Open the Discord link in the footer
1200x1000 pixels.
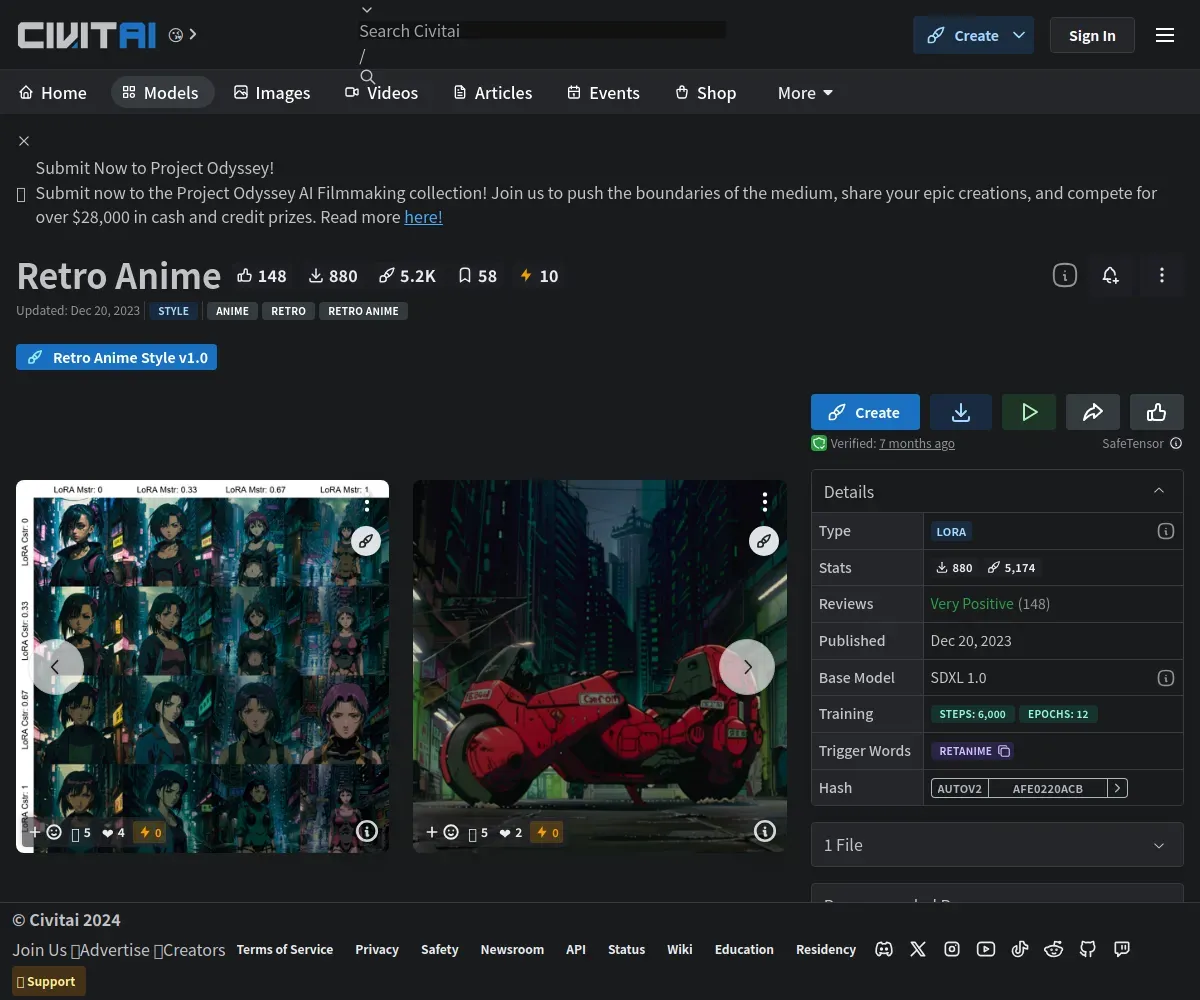pos(884,949)
